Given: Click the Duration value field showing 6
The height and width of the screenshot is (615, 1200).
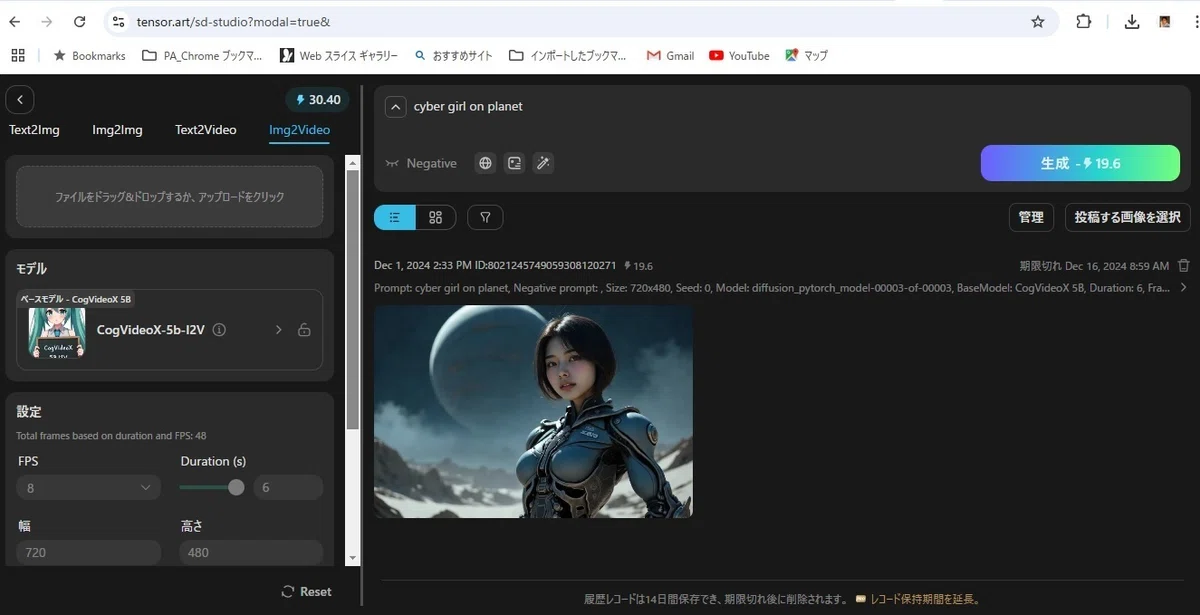Looking at the screenshot, I should (288, 487).
